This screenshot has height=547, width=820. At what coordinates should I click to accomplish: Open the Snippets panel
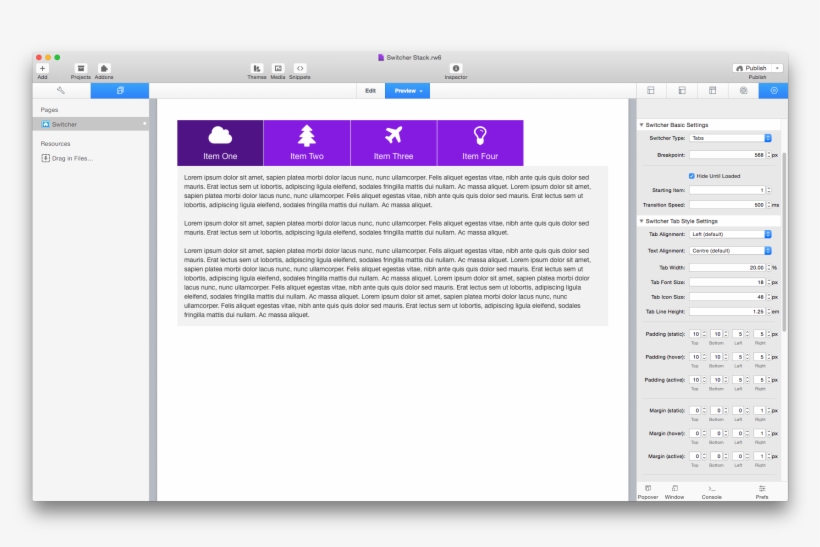[300, 68]
